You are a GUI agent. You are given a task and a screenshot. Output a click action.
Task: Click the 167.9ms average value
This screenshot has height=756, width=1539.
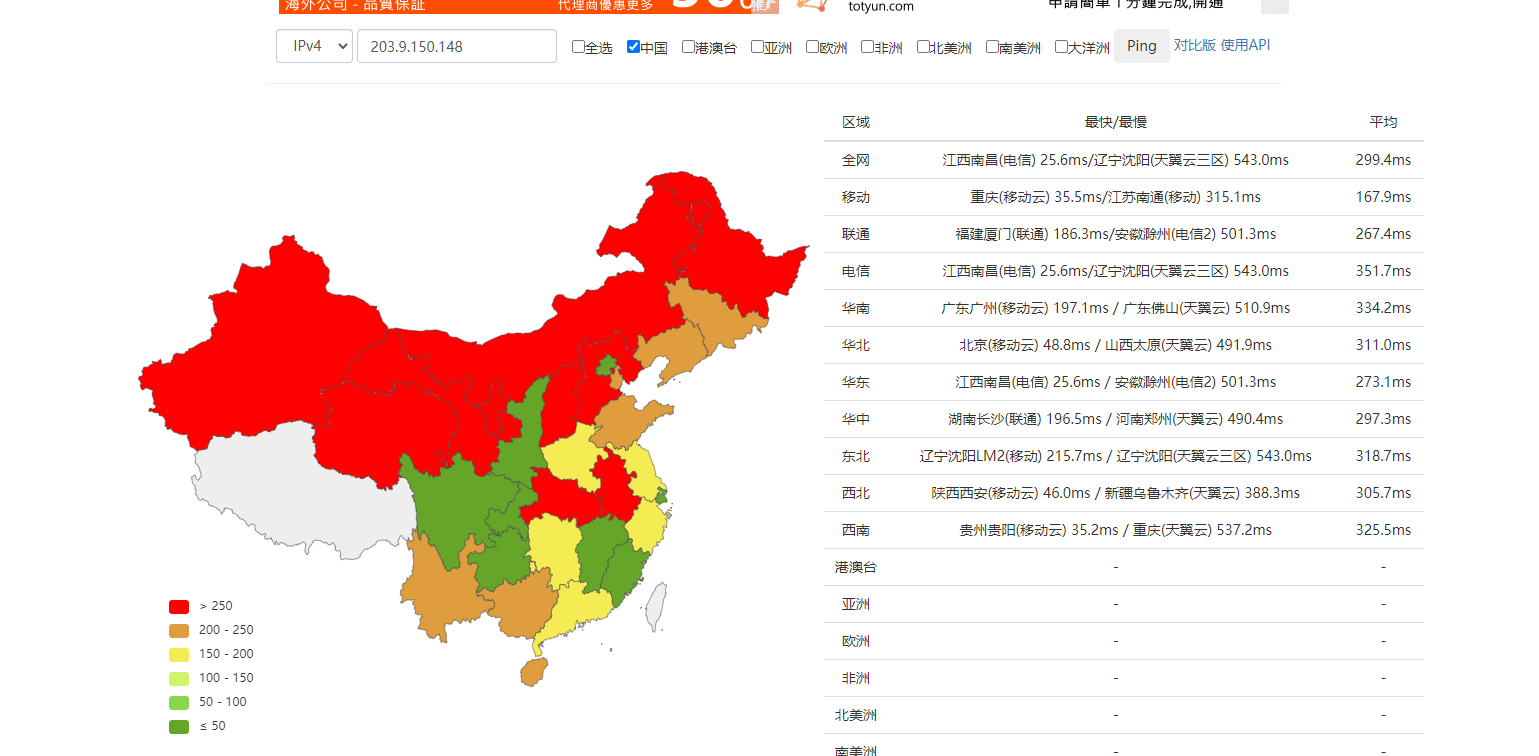pos(1384,197)
